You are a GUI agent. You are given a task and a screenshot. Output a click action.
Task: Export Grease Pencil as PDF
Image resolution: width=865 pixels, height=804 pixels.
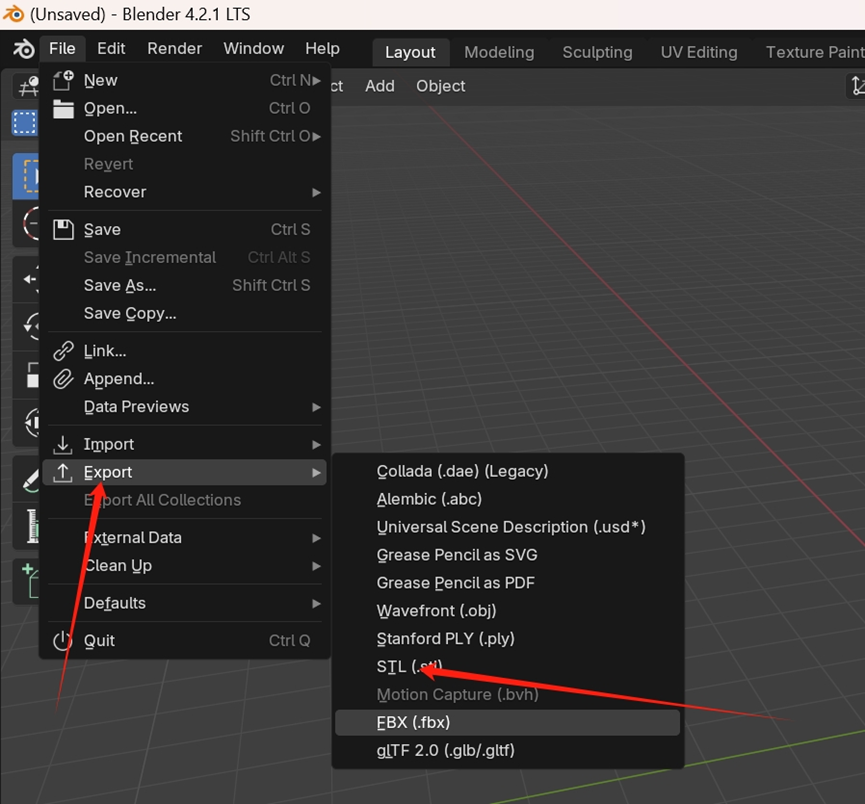(x=508, y=583)
